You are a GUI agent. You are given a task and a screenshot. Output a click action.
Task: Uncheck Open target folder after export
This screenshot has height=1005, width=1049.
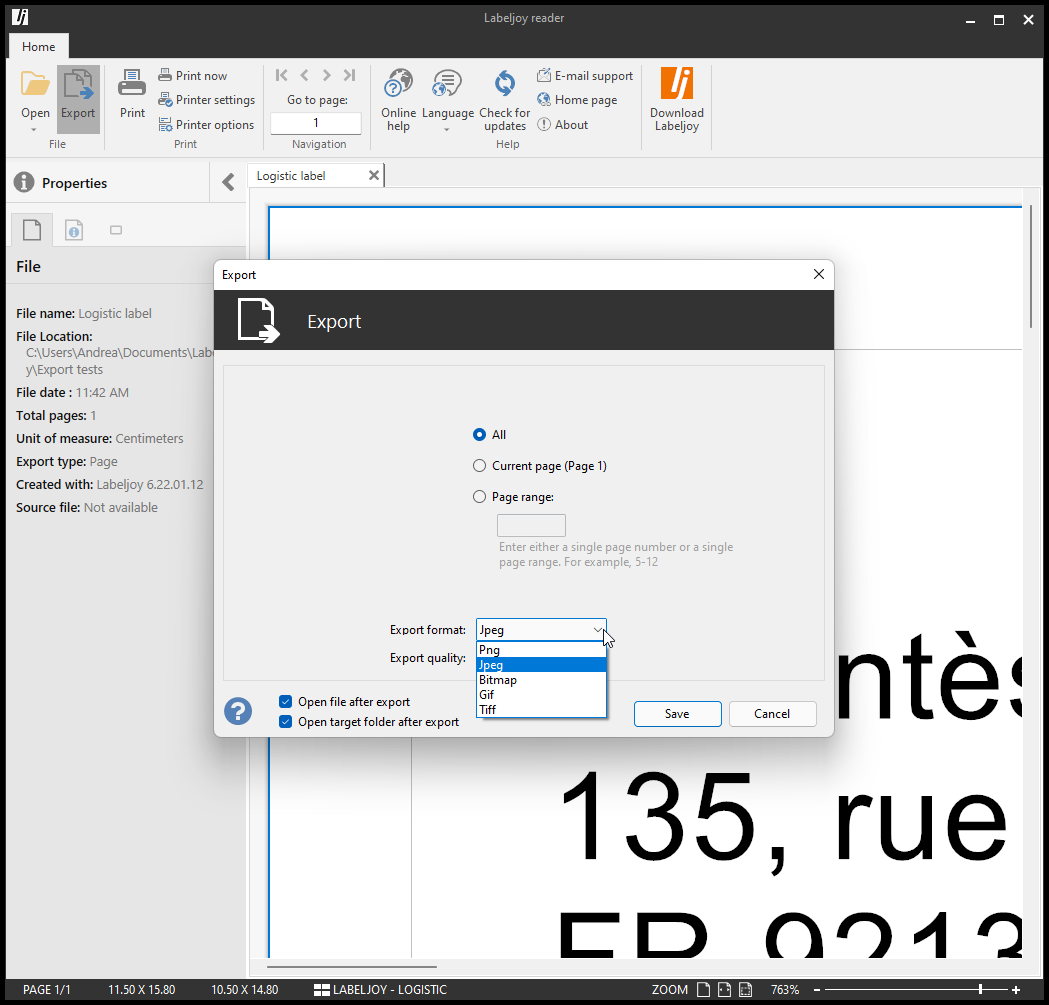tap(286, 722)
